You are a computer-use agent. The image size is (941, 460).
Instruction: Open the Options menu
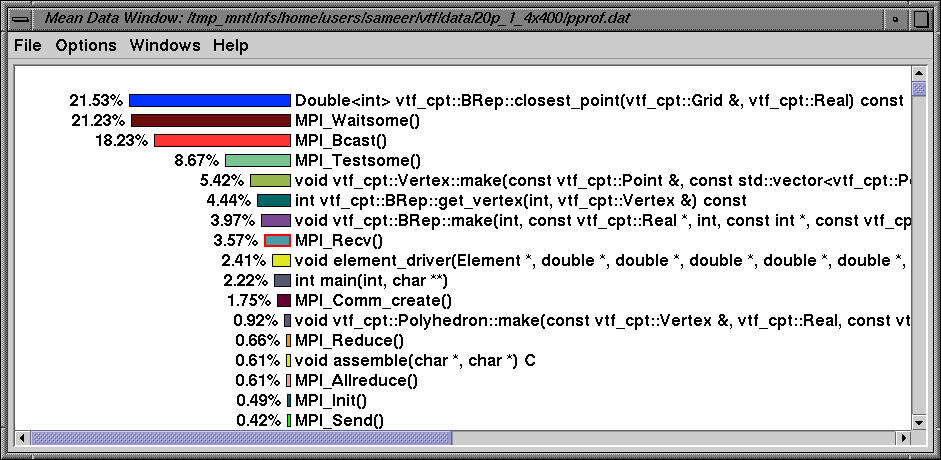coord(86,46)
